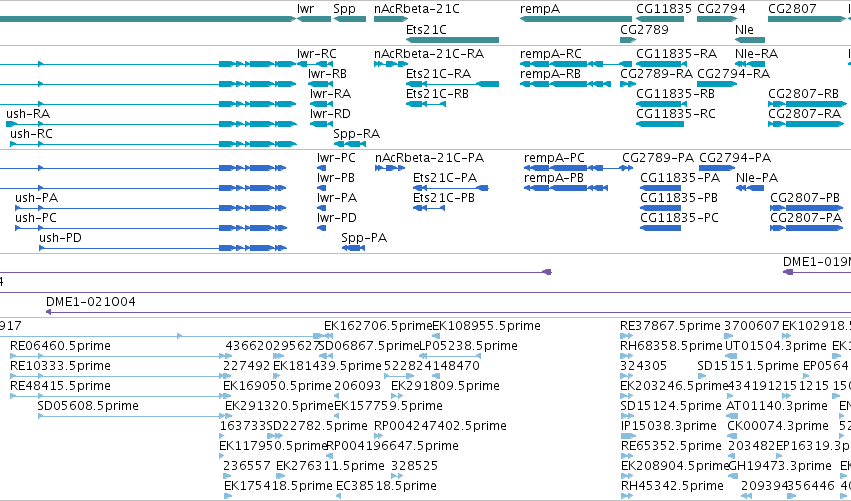Screen dimensions: 851x501
Task: Click the CG2789-RA transcript label
Action: (657, 74)
